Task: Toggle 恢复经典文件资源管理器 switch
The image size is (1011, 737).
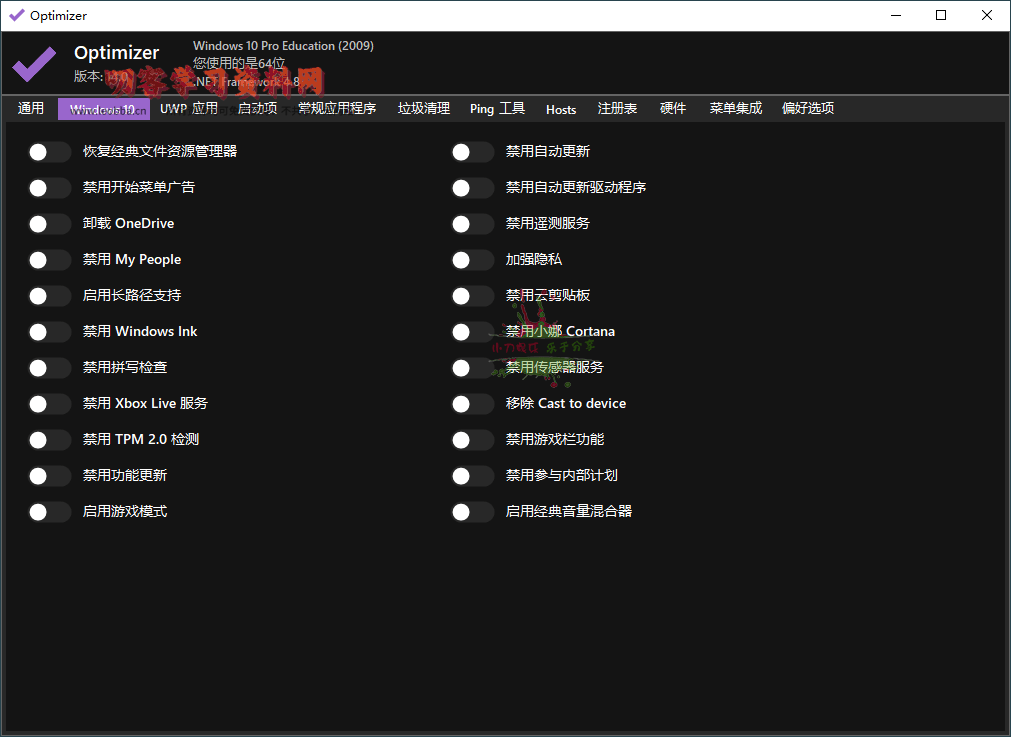Action: (49, 152)
